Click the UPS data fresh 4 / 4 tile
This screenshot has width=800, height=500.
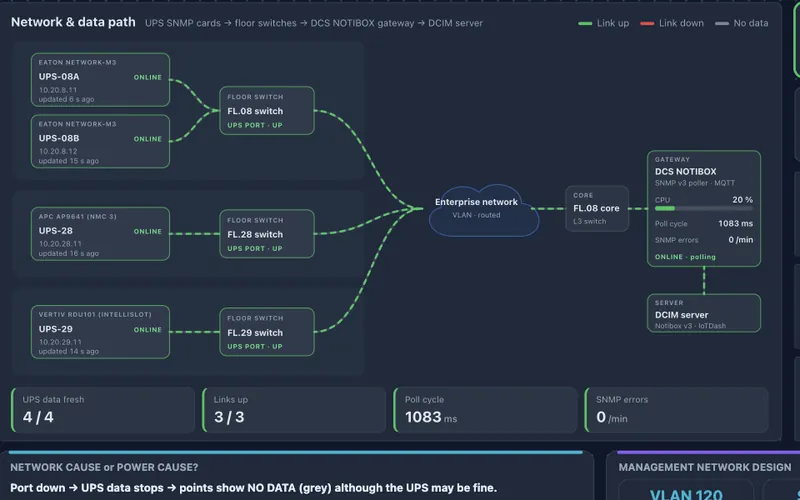pos(103,410)
